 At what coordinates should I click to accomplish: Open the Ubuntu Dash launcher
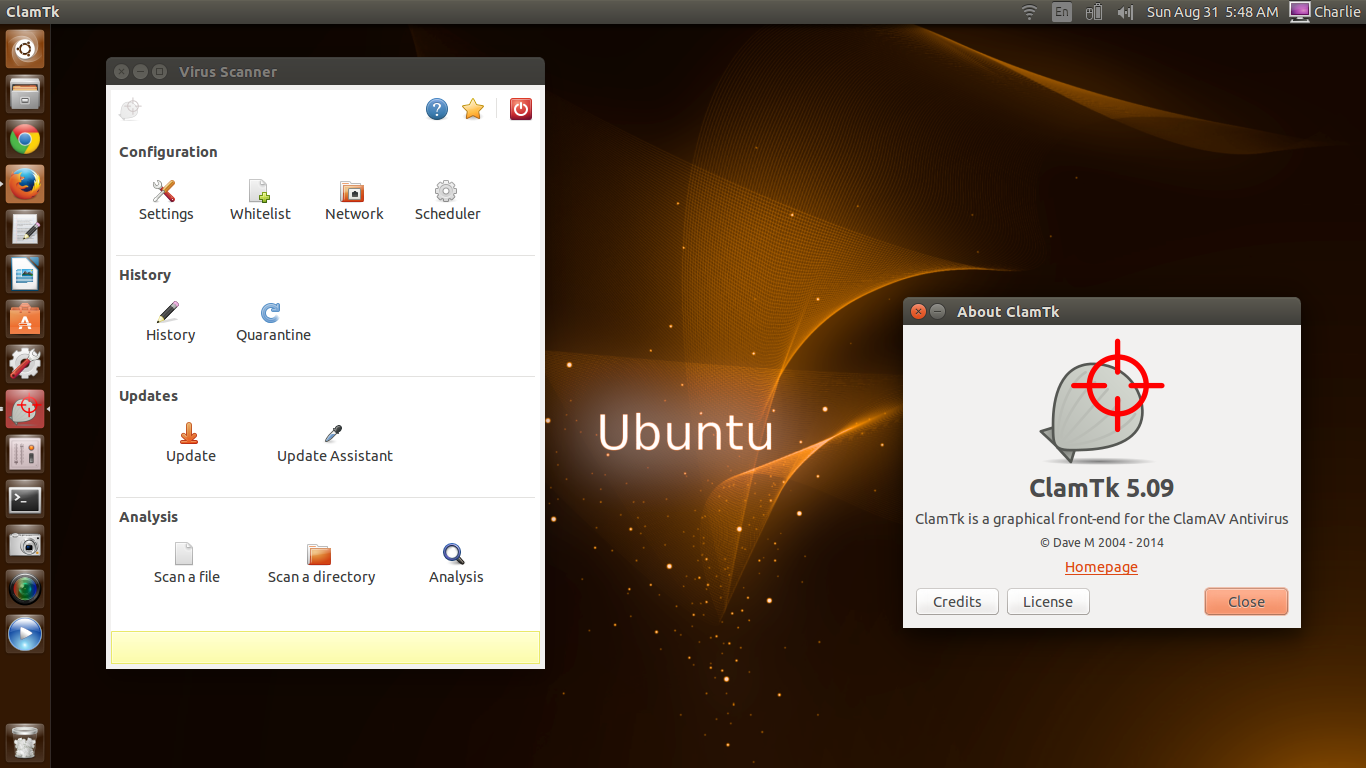(x=25, y=48)
